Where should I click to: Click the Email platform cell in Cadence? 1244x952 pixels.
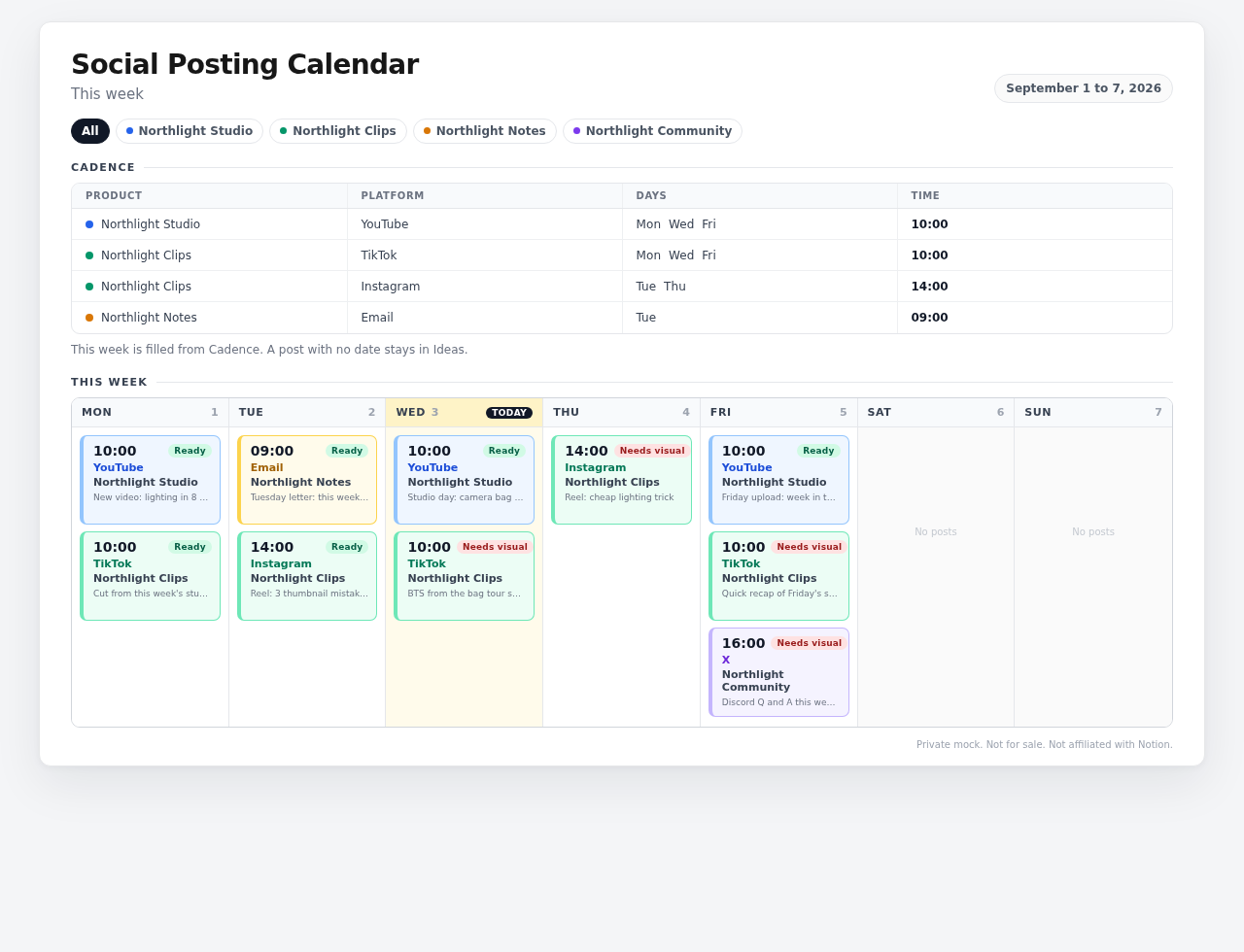485,318
